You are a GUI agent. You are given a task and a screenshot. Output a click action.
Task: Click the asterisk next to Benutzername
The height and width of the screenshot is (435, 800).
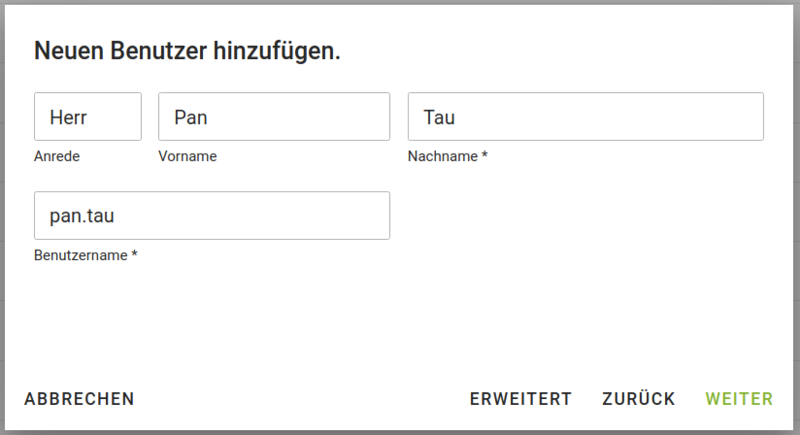pyautogui.click(x=134, y=255)
